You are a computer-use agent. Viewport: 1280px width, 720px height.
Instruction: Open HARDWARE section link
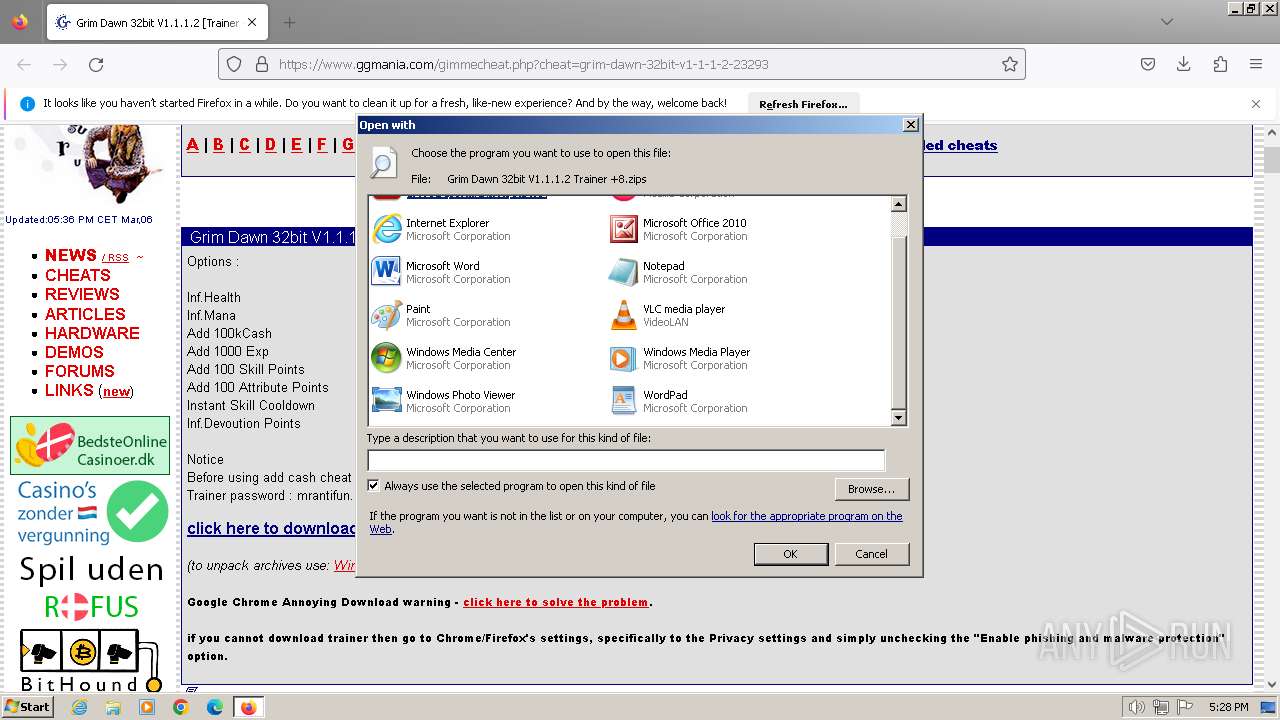click(x=92, y=333)
